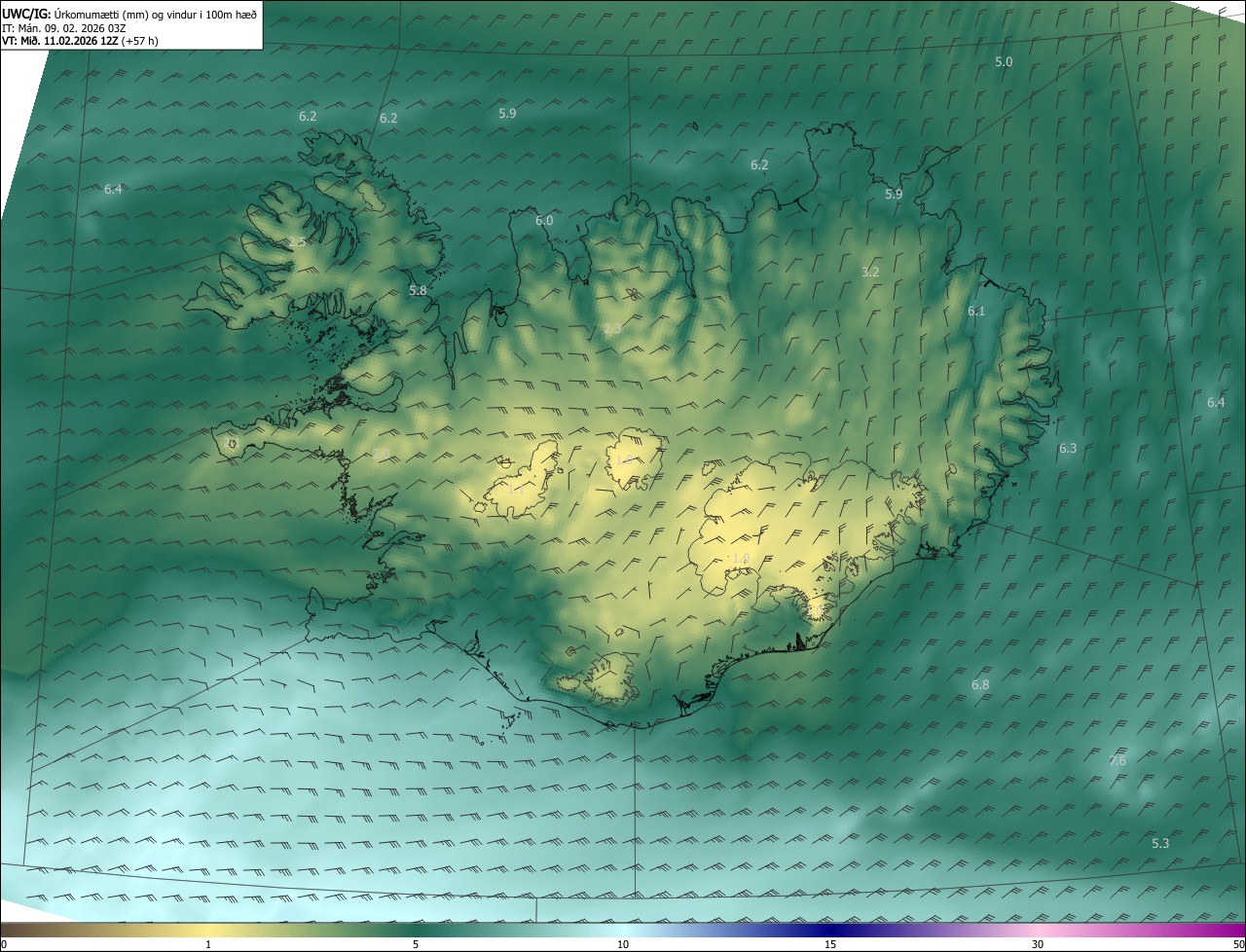The height and width of the screenshot is (952, 1246).
Task: Click the color scale tick label 1
Action: pyautogui.click(x=208, y=944)
